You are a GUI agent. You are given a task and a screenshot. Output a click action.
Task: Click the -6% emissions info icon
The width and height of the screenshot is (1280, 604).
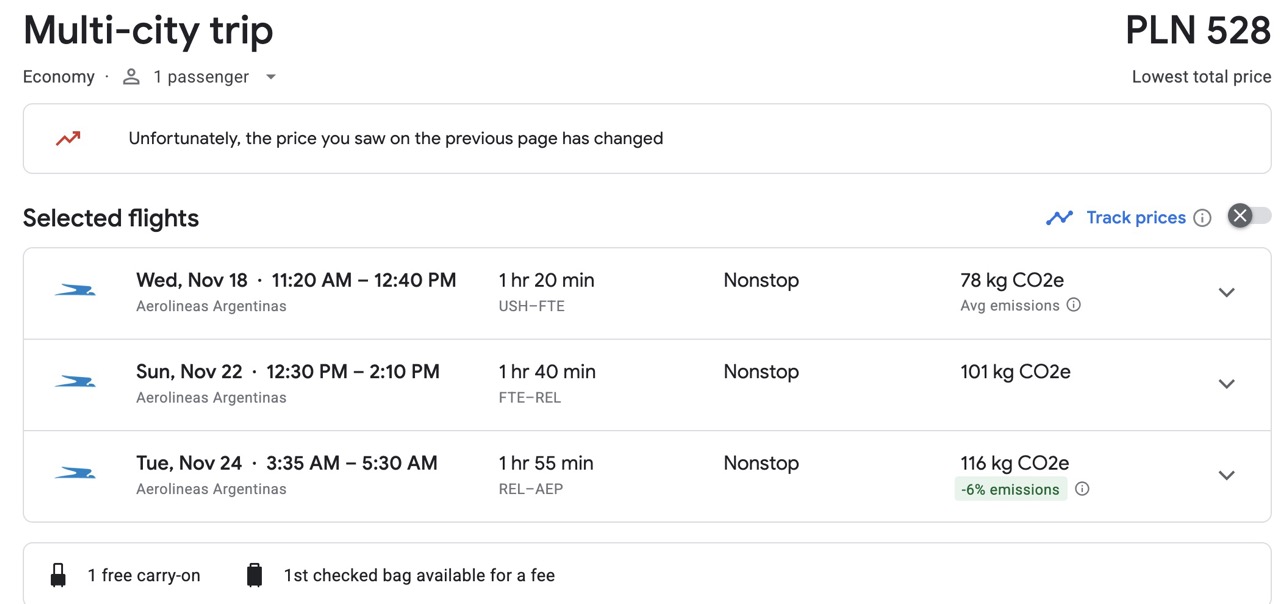[1082, 489]
